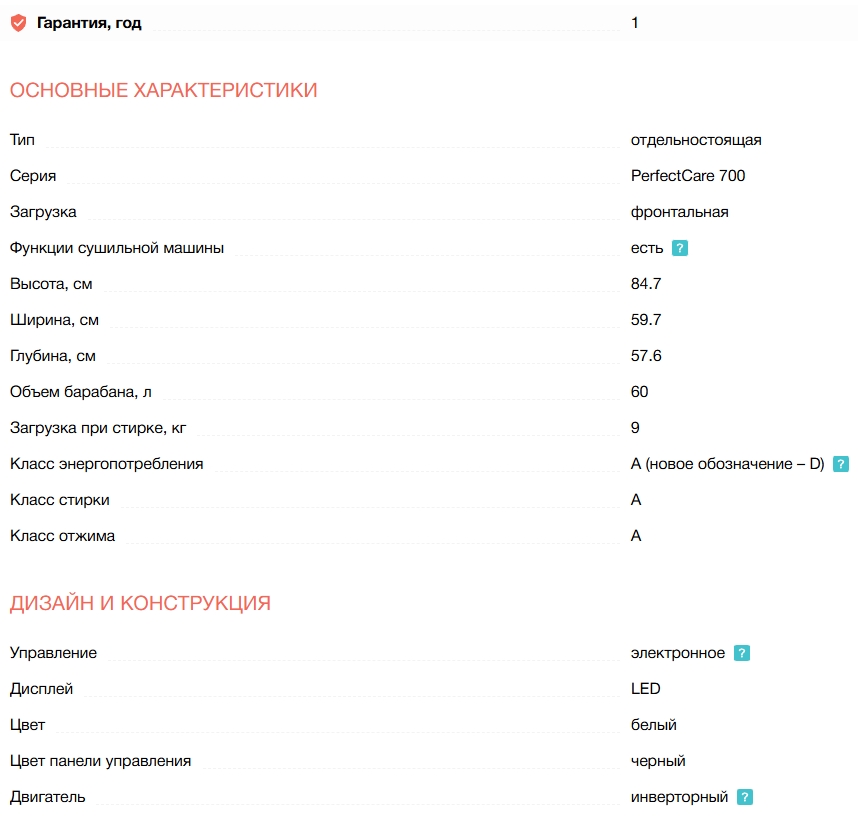Click the height value "84.7"

pyautogui.click(x=646, y=284)
